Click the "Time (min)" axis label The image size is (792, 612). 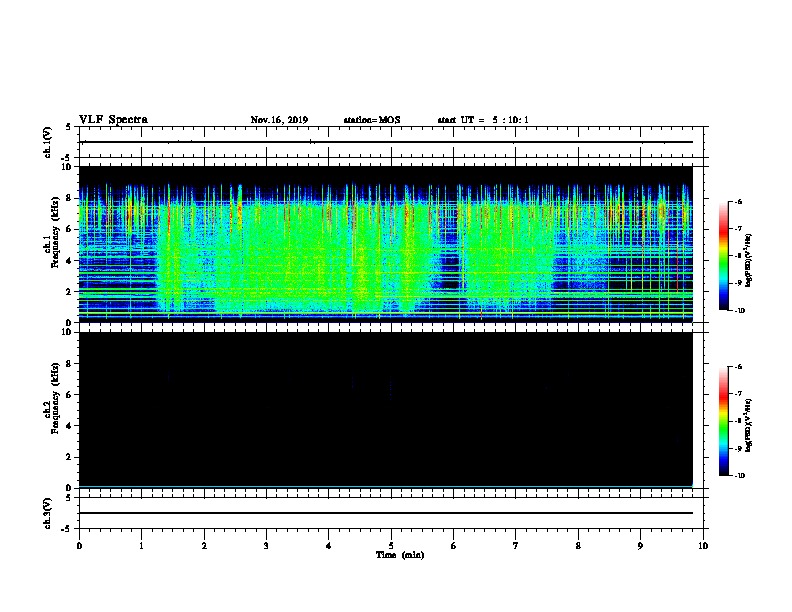pyautogui.click(x=400, y=555)
